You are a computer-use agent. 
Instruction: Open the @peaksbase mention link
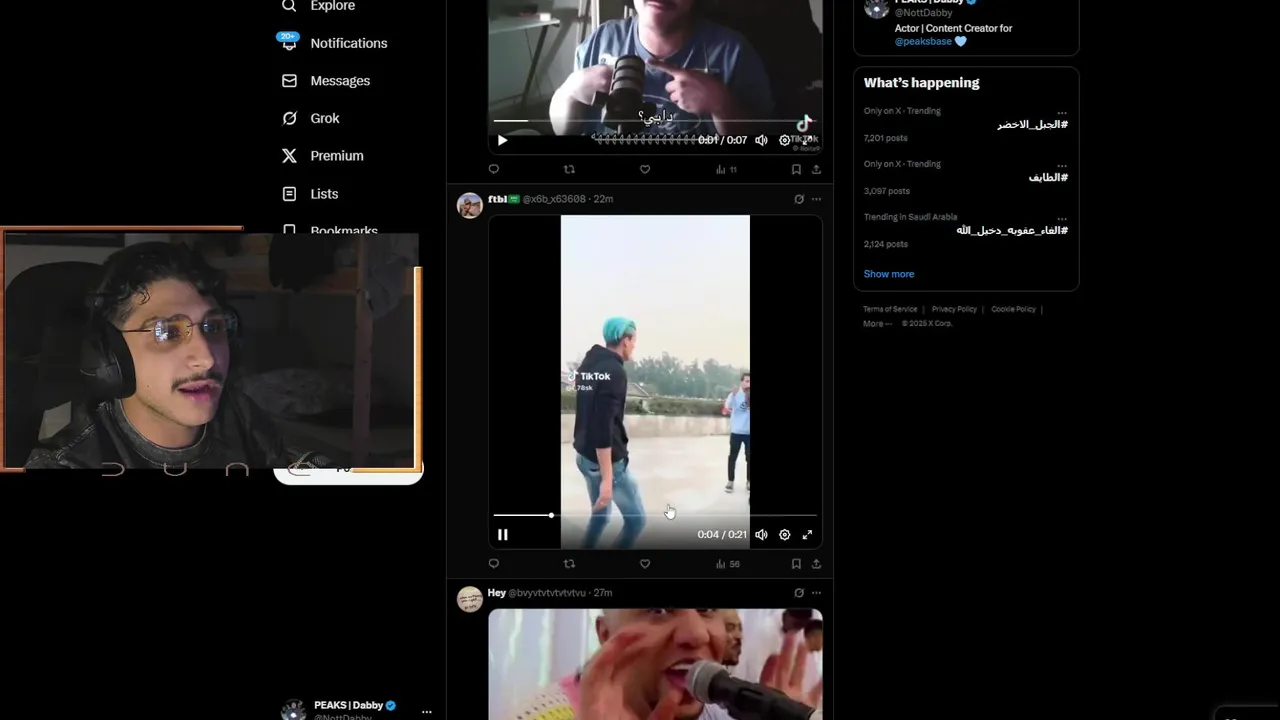(x=923, y=42)
